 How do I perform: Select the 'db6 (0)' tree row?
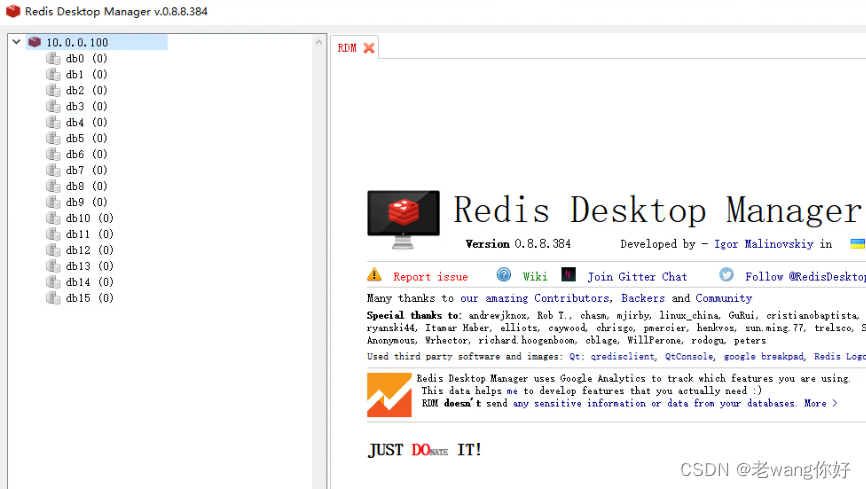coord(86,155)
